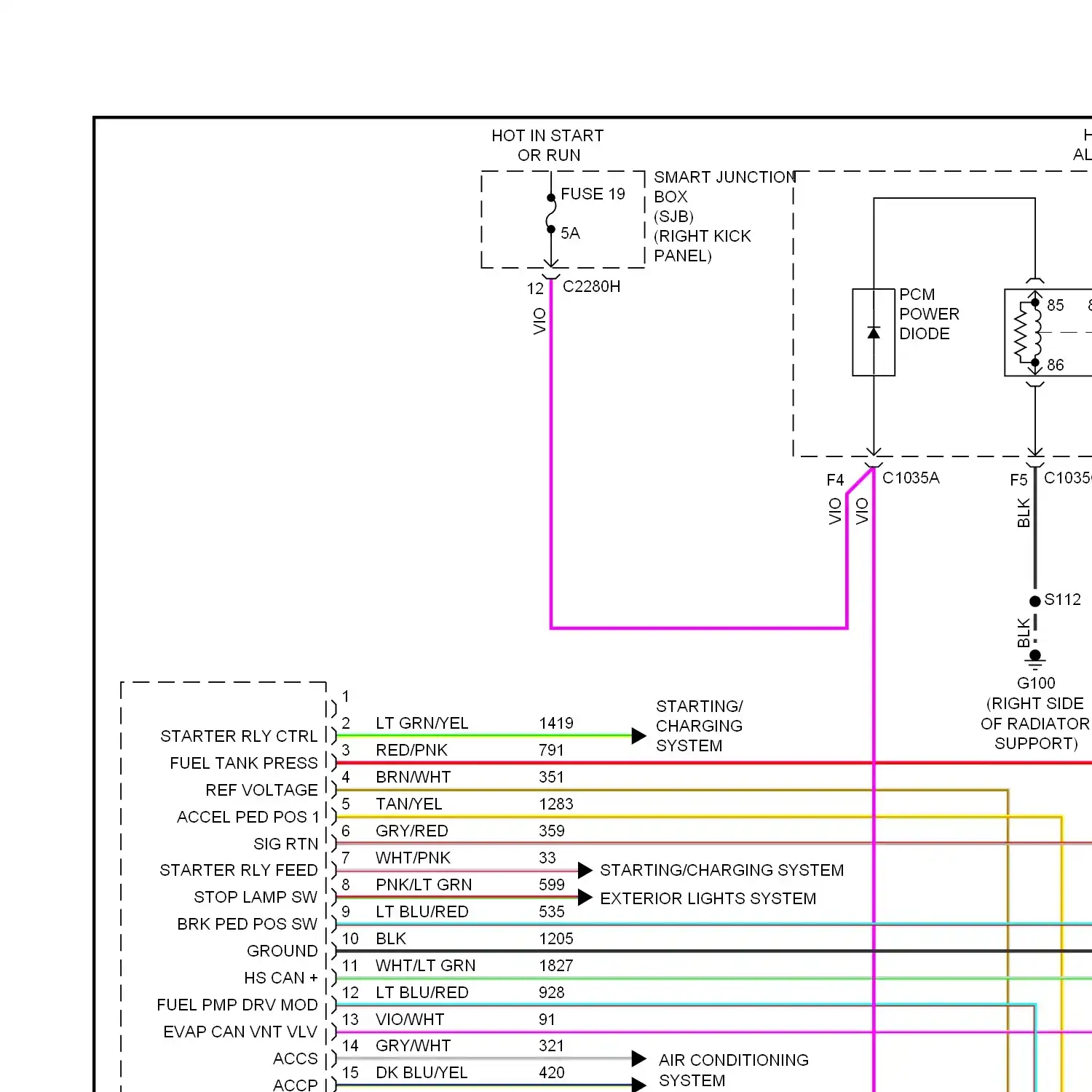Click STARTER RLY CTRL pin name

coord(239,737)
